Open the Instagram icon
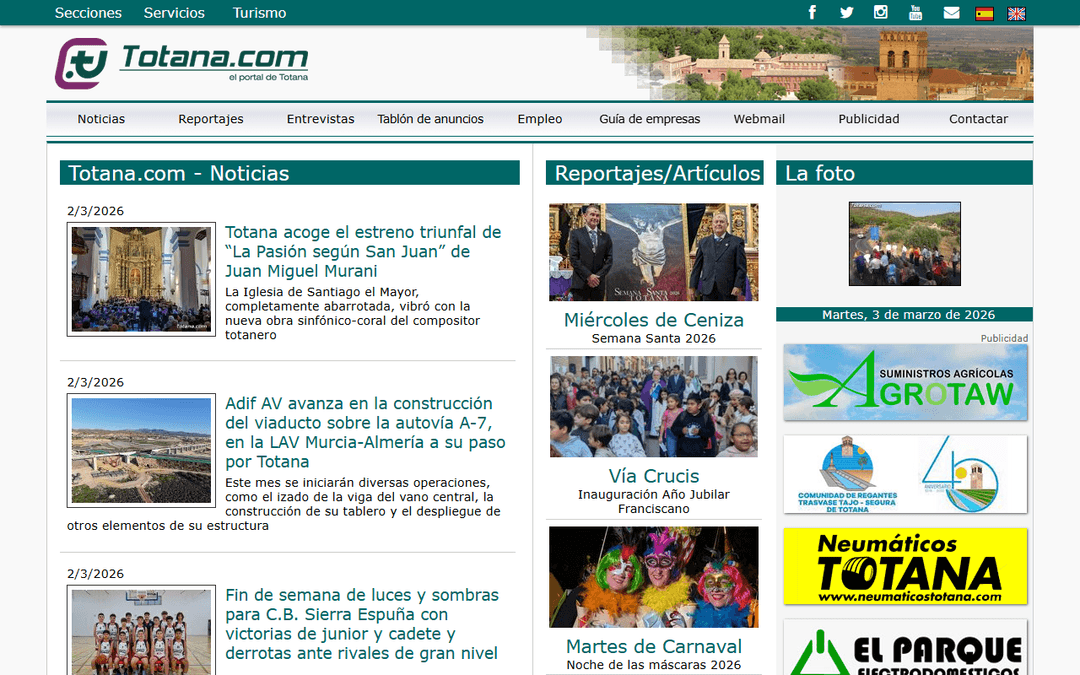Viewport: 1080px width, 675px height. [x=881, y=12]
